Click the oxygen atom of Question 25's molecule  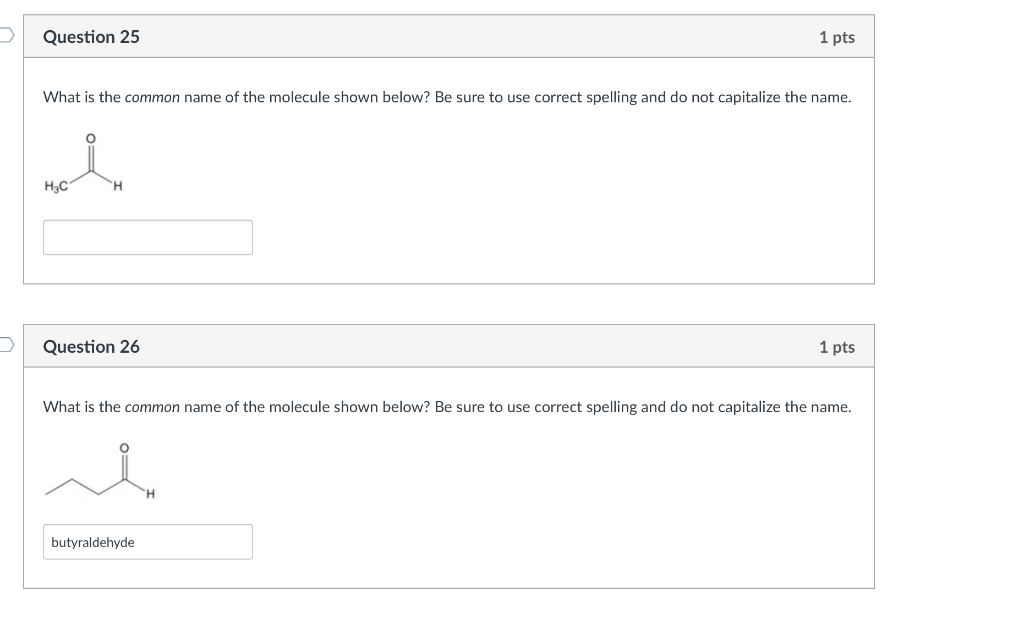coord(91,138)
